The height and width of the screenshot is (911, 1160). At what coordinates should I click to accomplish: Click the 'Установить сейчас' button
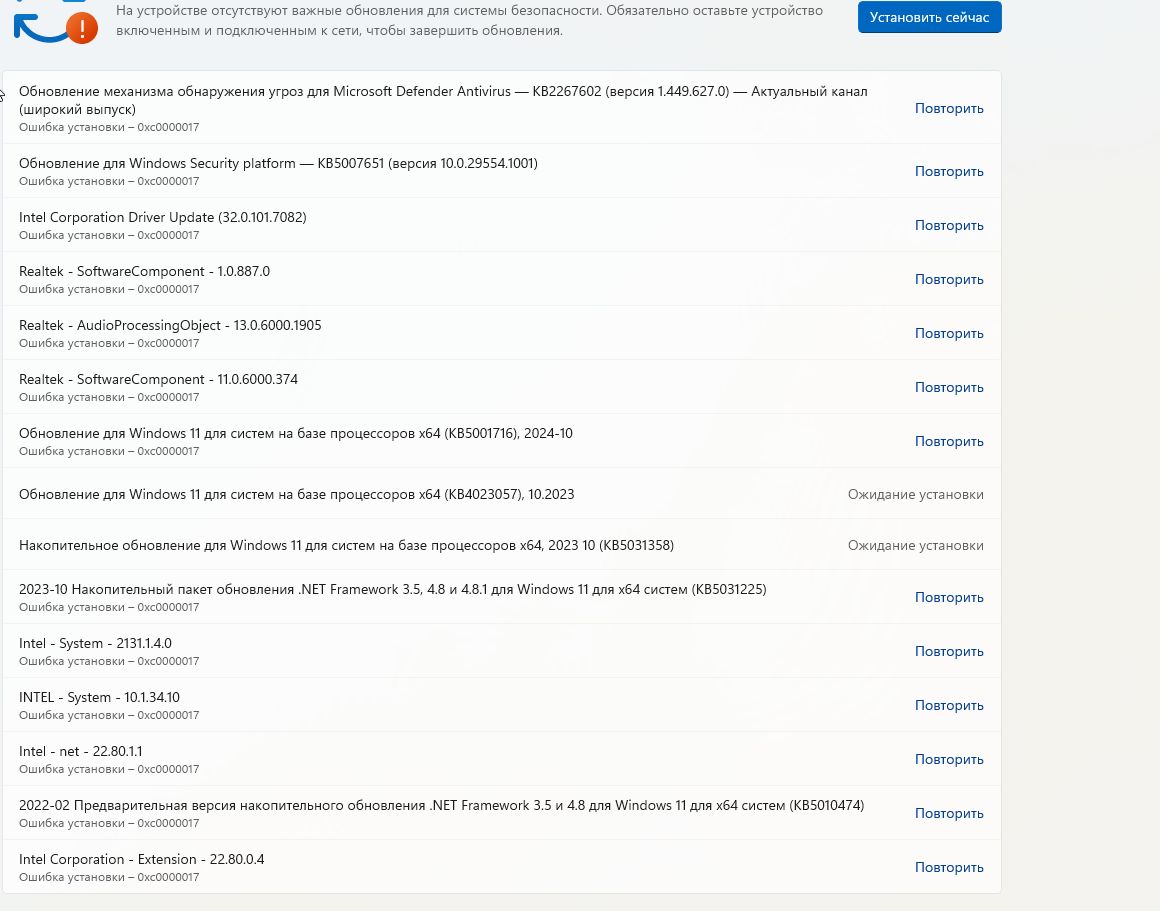[x=929, y=17]
